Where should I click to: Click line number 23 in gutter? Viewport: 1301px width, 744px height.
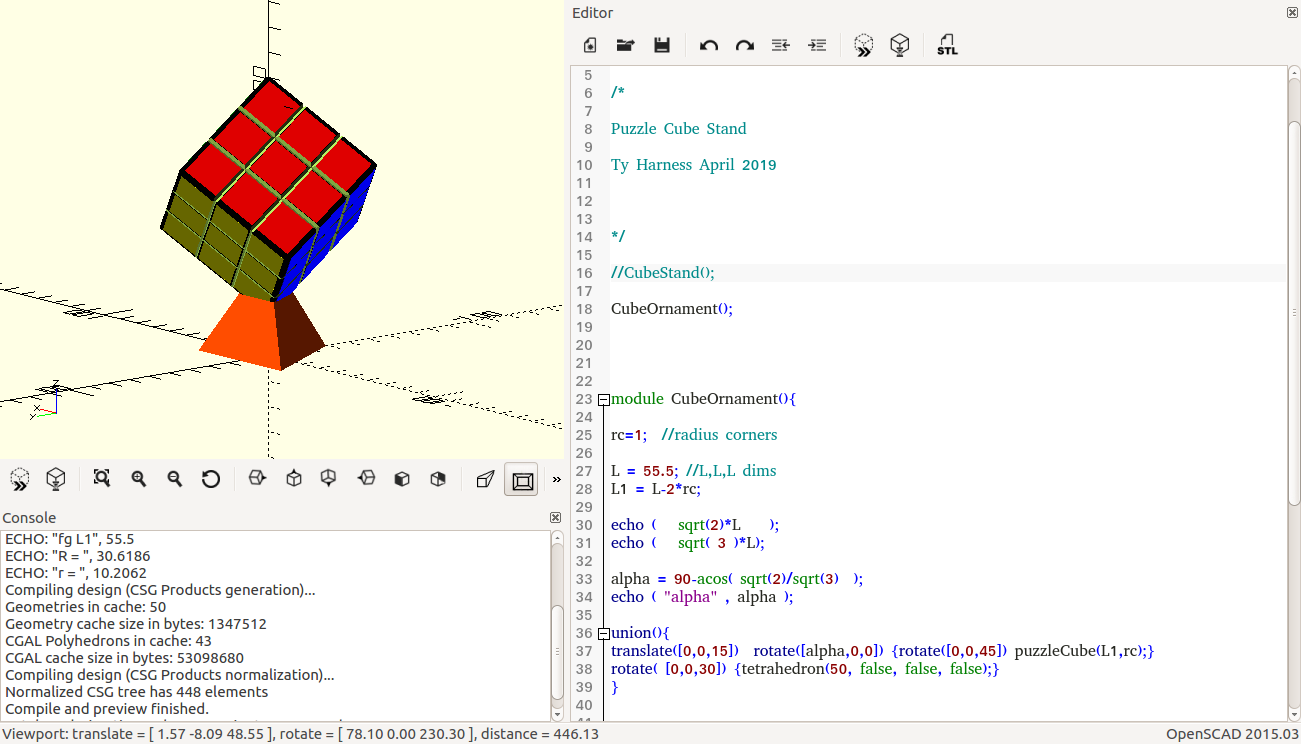[x=585, y=399]
